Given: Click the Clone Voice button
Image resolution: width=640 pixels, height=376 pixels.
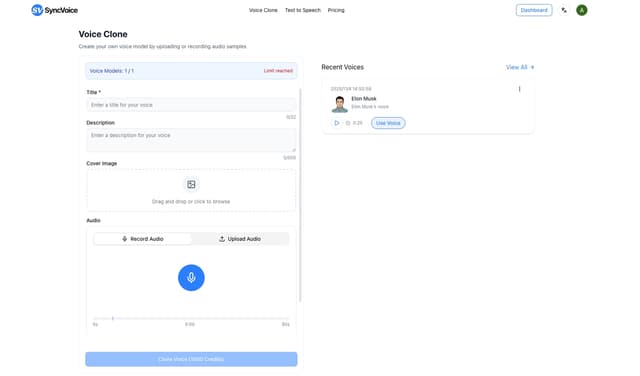Looking at the screenshot, I should coord(191,359).
